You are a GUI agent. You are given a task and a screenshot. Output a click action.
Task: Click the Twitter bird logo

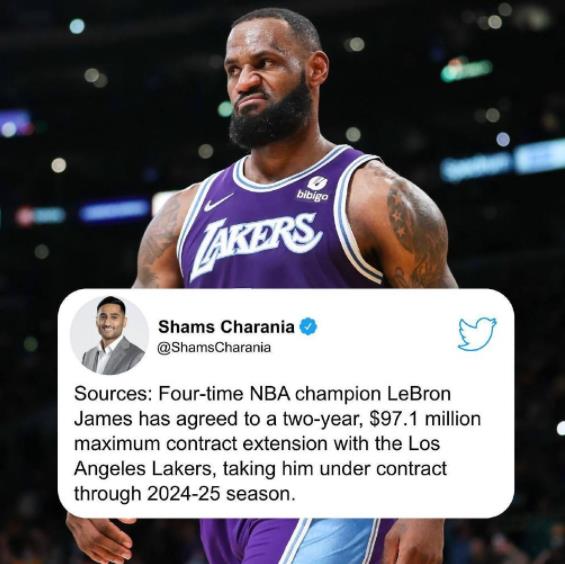pyautogui.click(x=477, y=334)
